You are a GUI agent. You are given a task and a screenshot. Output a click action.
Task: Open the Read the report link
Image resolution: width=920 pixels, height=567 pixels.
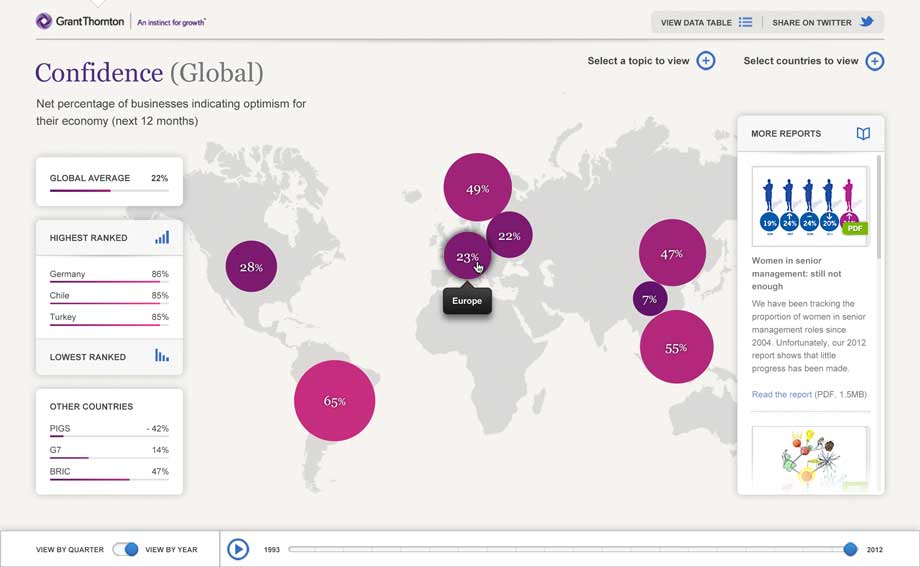(782, 395)
